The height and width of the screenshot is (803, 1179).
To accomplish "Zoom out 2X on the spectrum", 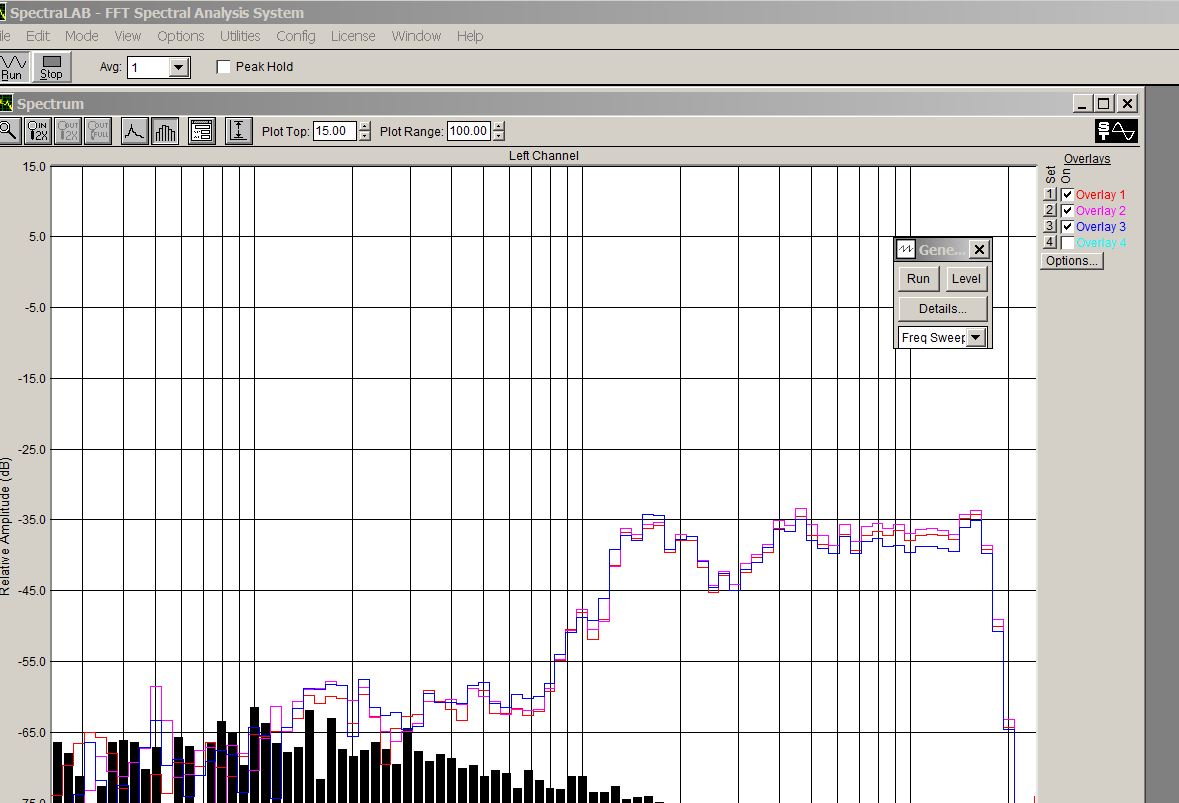I will coord(68,131).
